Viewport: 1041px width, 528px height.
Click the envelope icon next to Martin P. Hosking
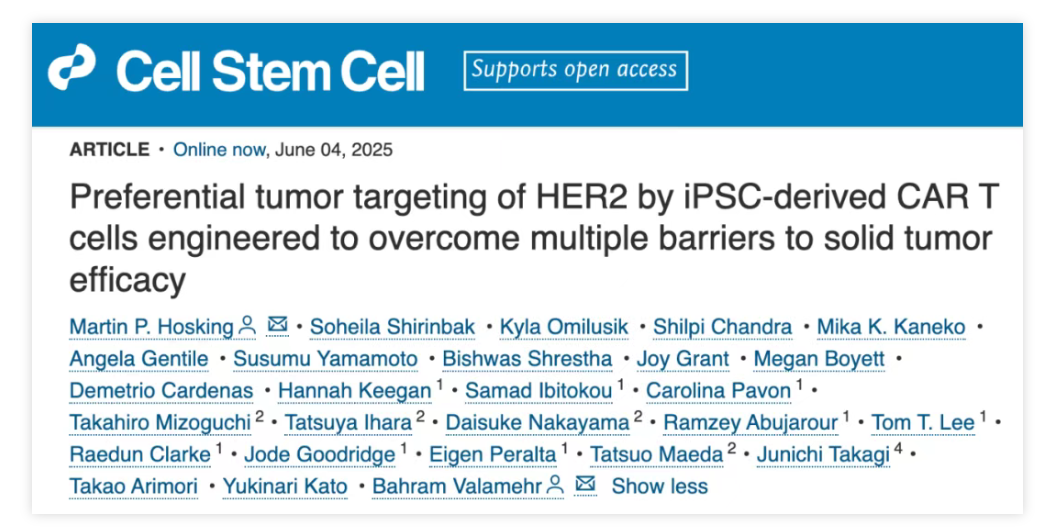[277, 325]
